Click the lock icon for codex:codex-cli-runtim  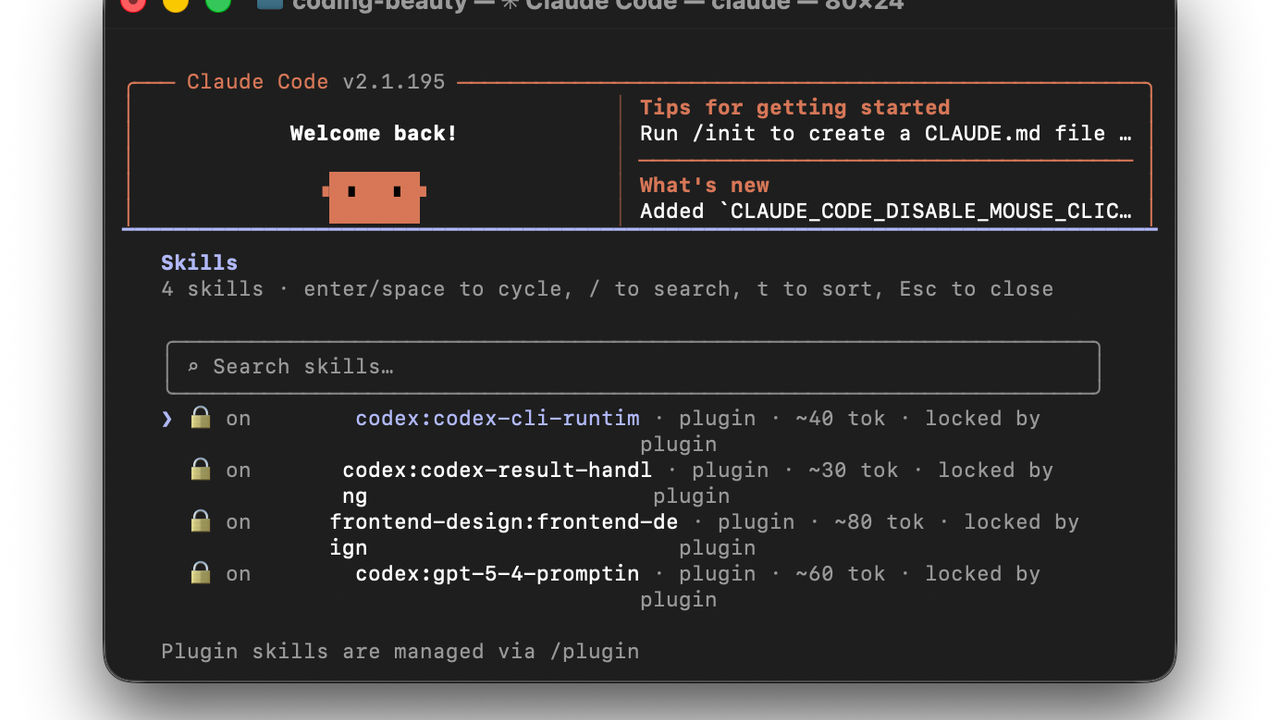201,418
